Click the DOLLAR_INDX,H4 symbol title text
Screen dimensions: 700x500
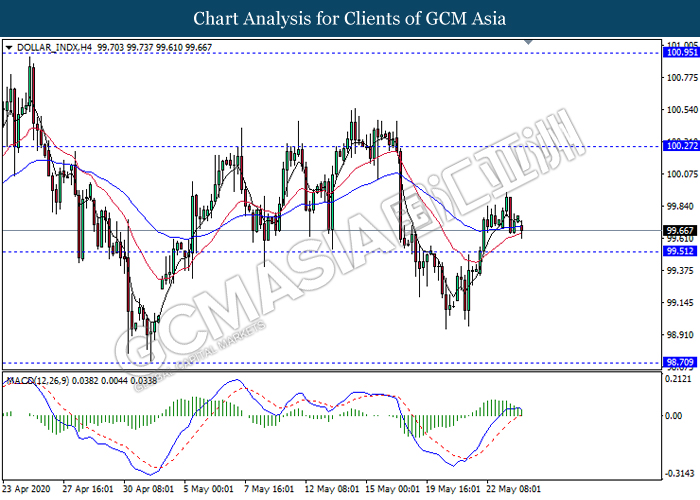click(54, 47)
